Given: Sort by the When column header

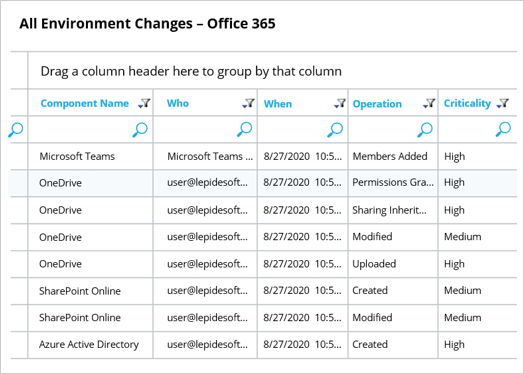Looking at the screenshot, I should [278, 104].
